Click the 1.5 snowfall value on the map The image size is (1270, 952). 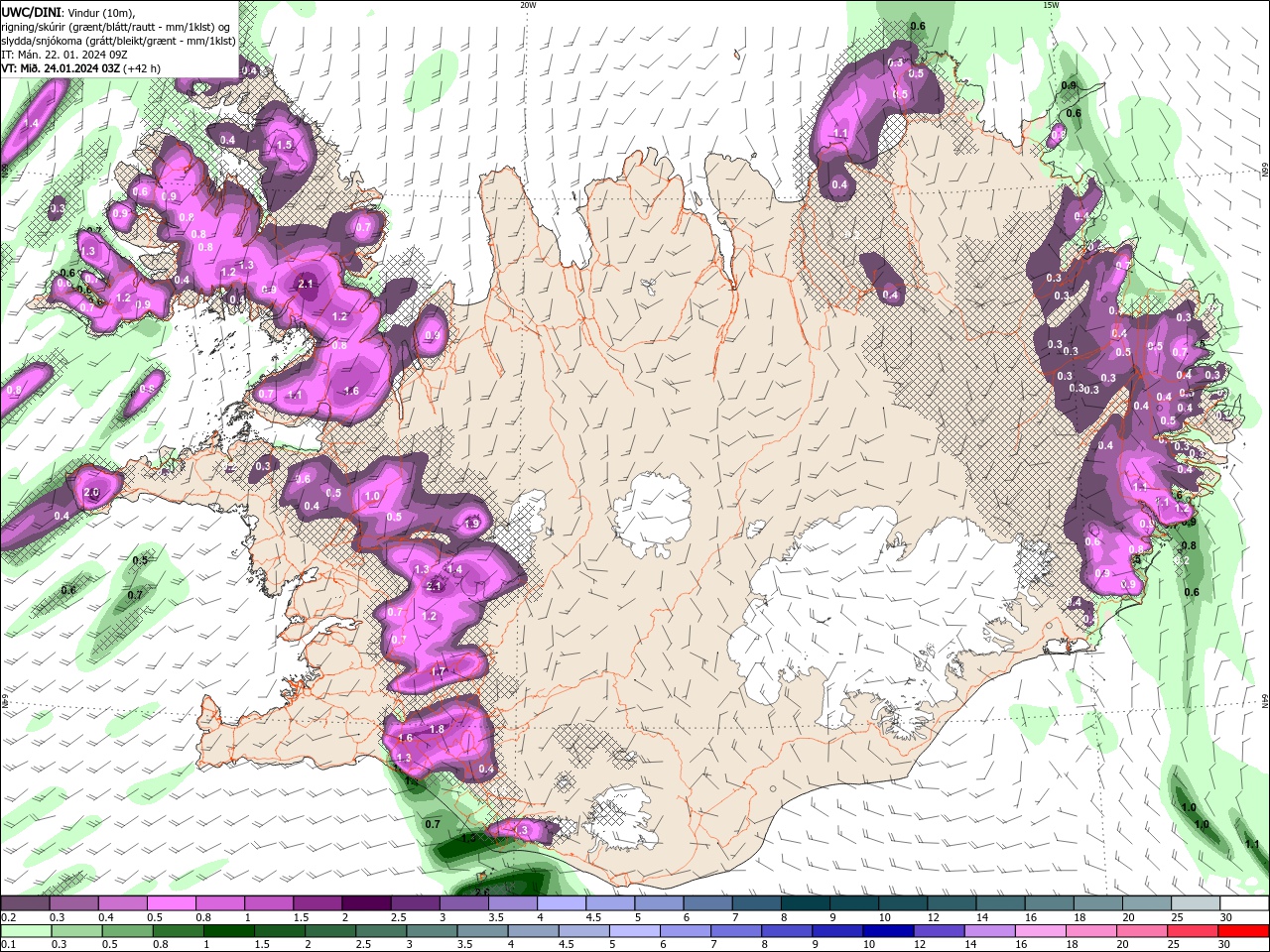(285, 145)
